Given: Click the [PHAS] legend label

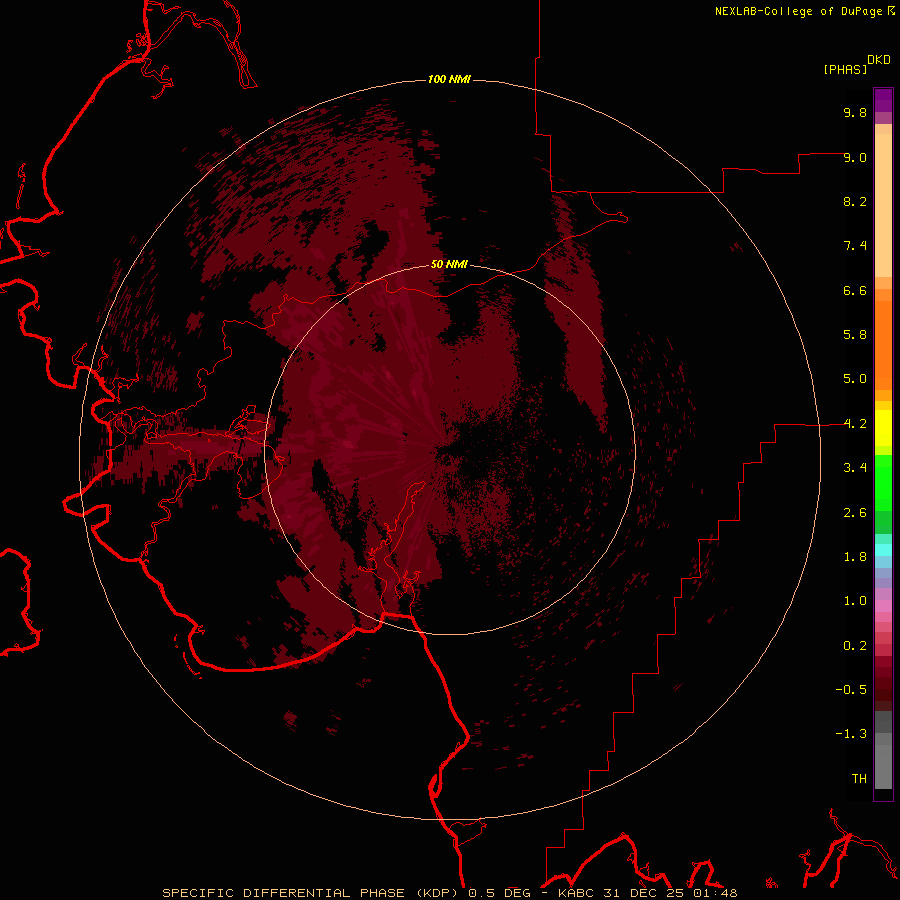Looking at the screenshot, I should point(845,69).
